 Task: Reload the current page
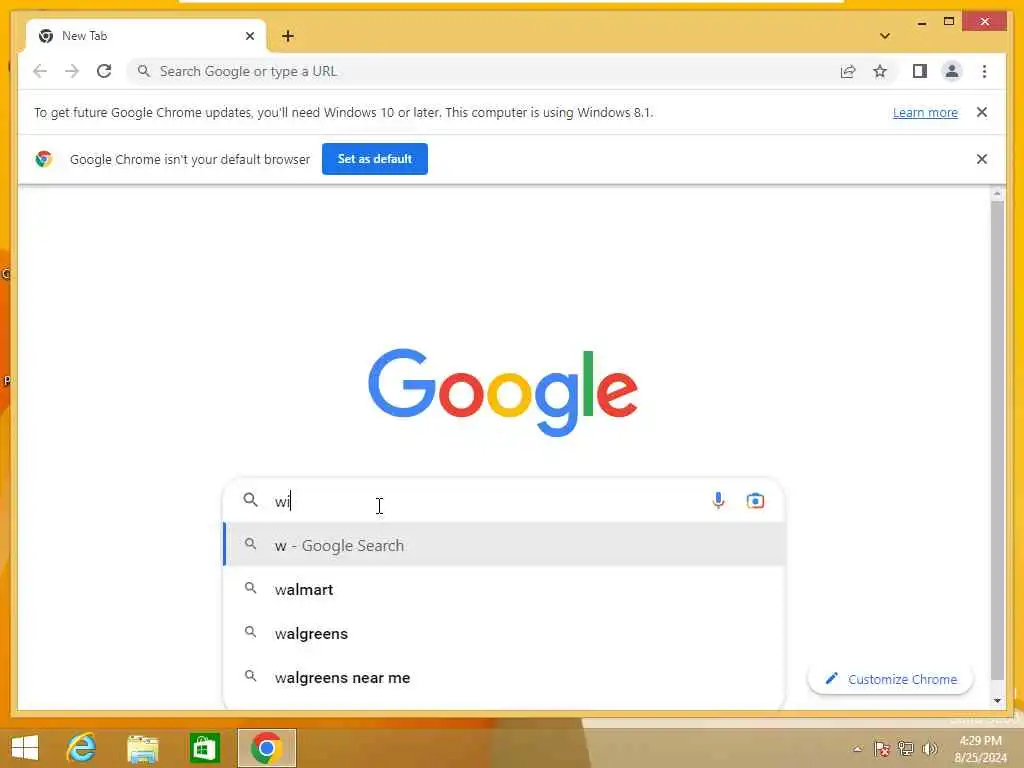(x=104, y=71)
